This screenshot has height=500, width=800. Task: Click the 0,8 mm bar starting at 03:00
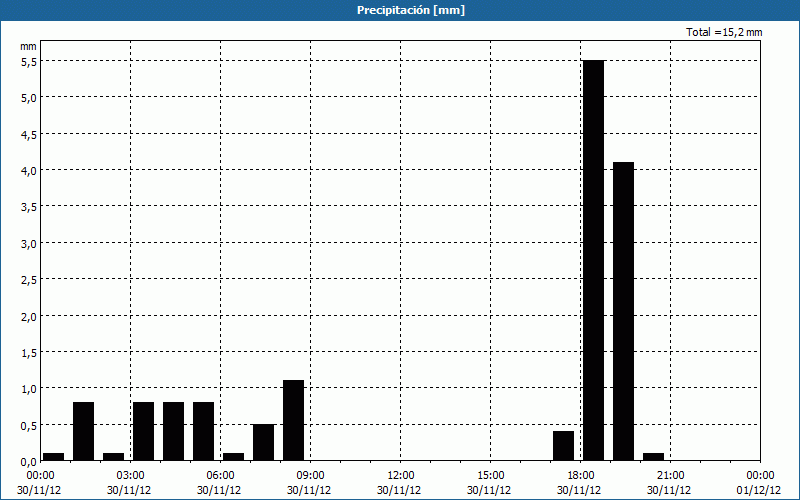pyautogui.click(x=143, y=431)
